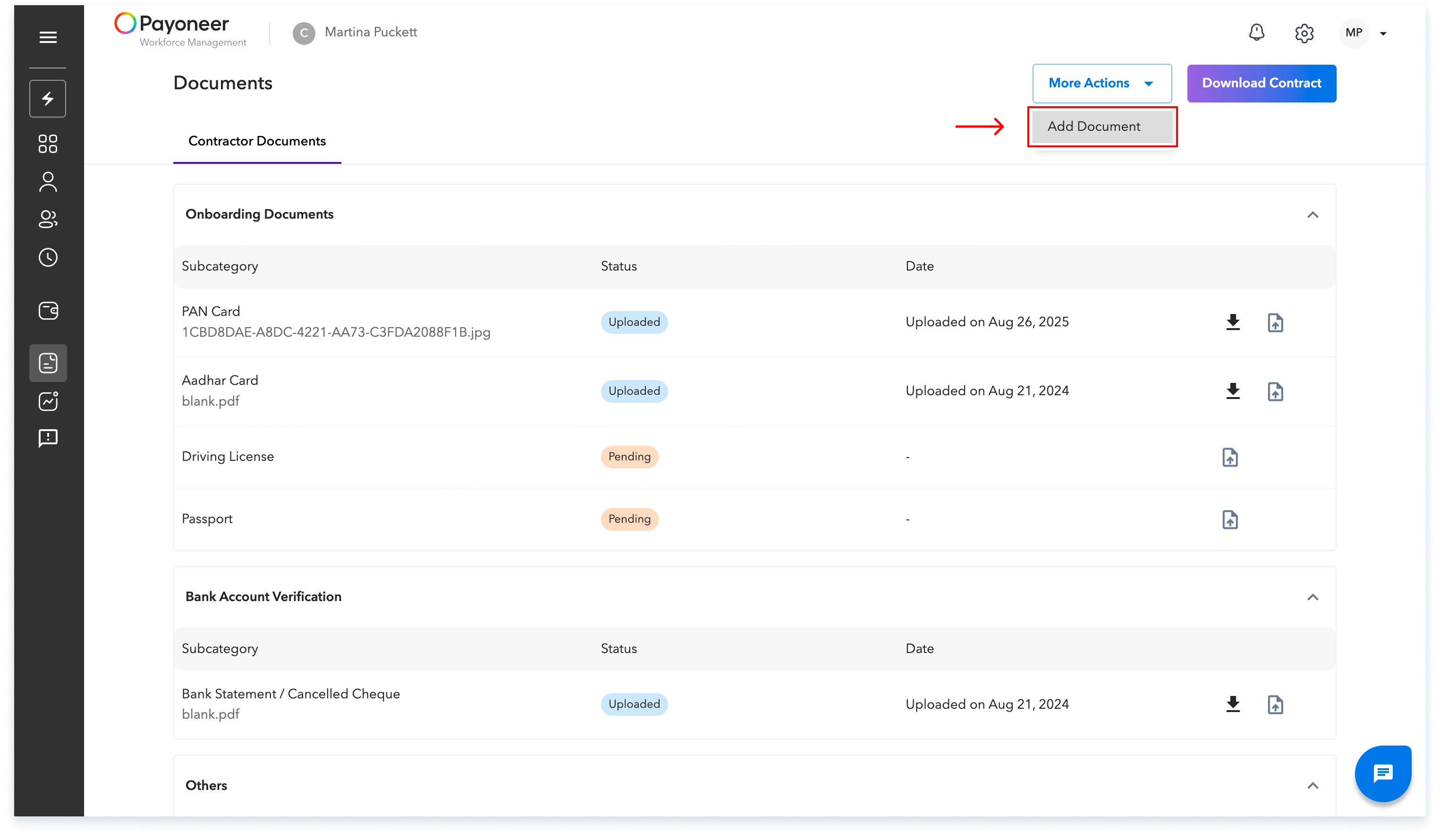The height and width of the screenshot is (840, 1440).
Task: Click the lightning bolt quick actions icon
Action: tap(48, 99)
